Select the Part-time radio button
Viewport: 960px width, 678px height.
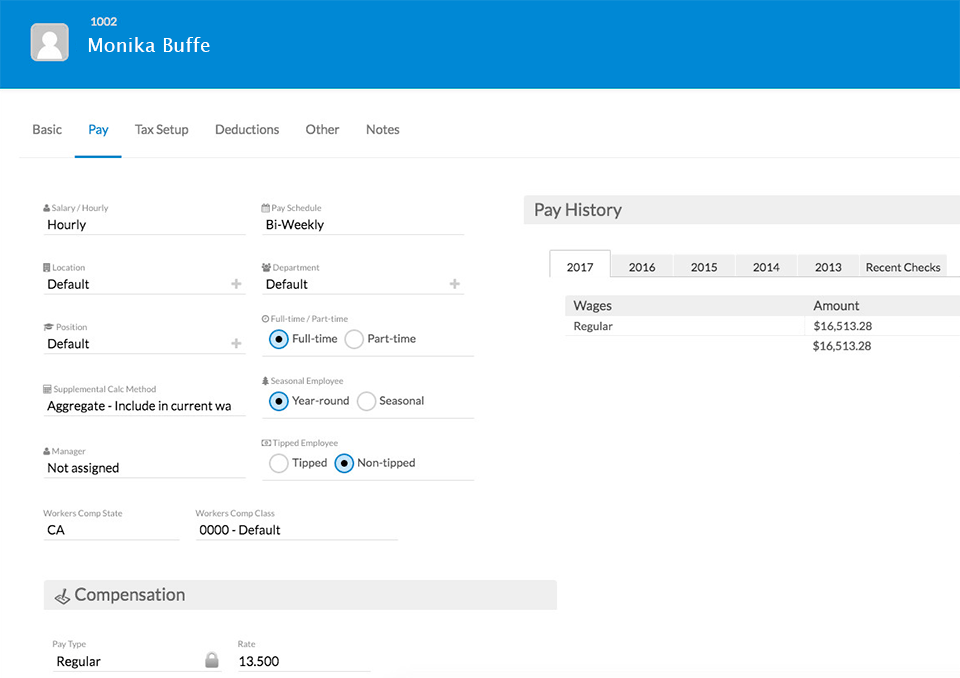coord(354,339)
